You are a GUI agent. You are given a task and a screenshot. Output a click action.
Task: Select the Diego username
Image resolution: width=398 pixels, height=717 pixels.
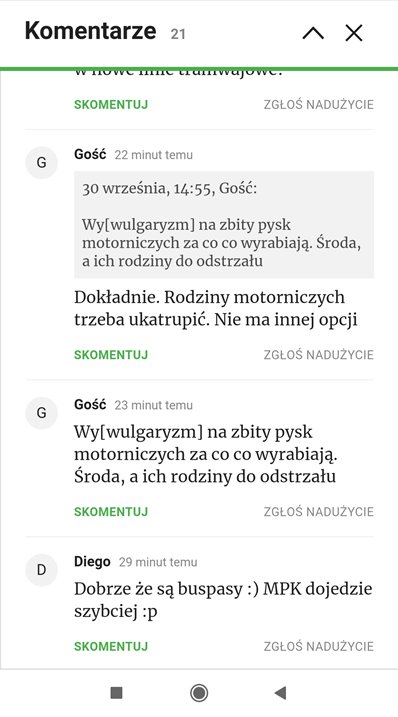pyautogui.click(x=92, y=562)
